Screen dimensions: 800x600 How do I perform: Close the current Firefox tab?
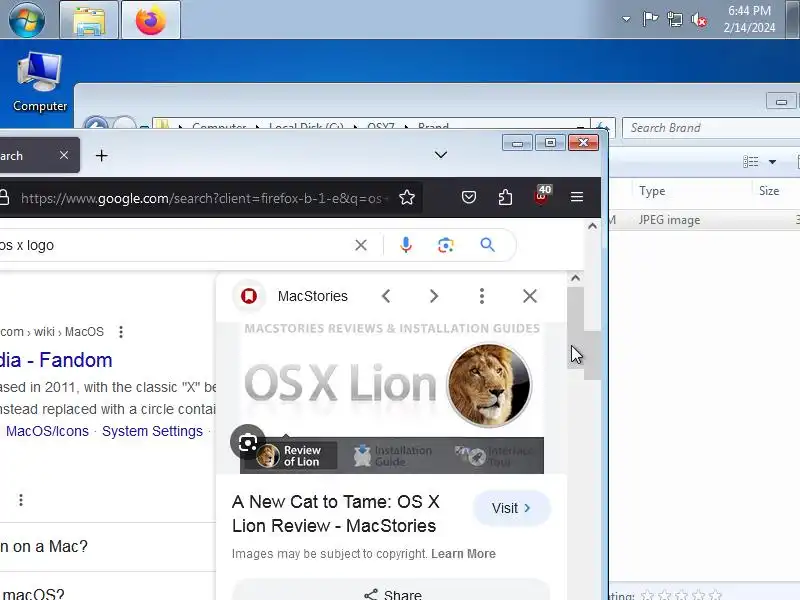click(x=64, y=155)
